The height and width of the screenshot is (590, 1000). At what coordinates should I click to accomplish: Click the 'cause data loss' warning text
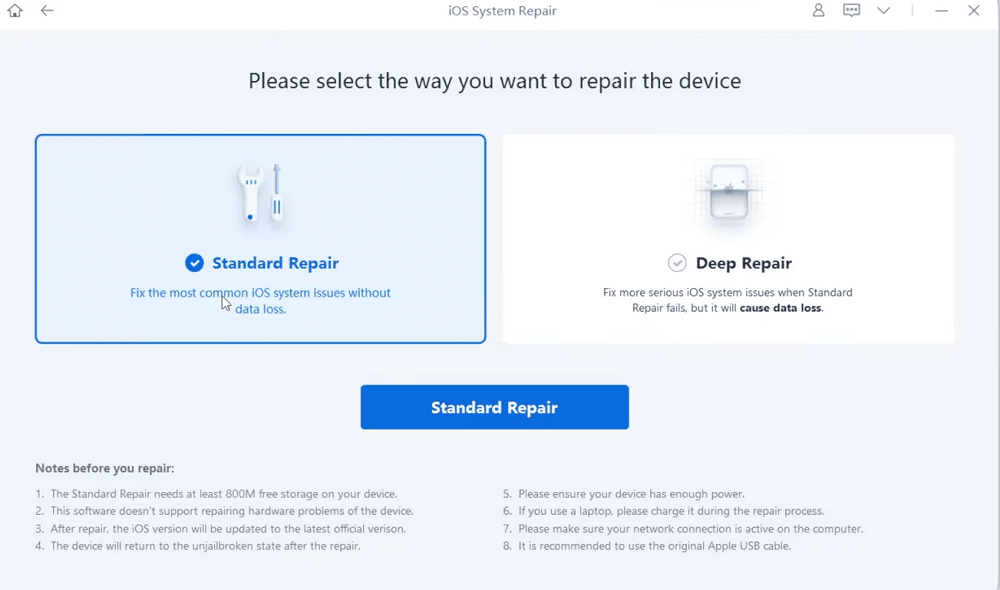(781, 309)
